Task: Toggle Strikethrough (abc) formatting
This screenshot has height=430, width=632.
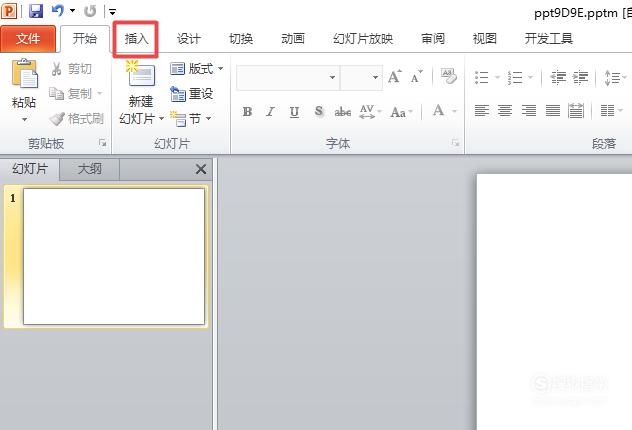Action: coord(343,112)
